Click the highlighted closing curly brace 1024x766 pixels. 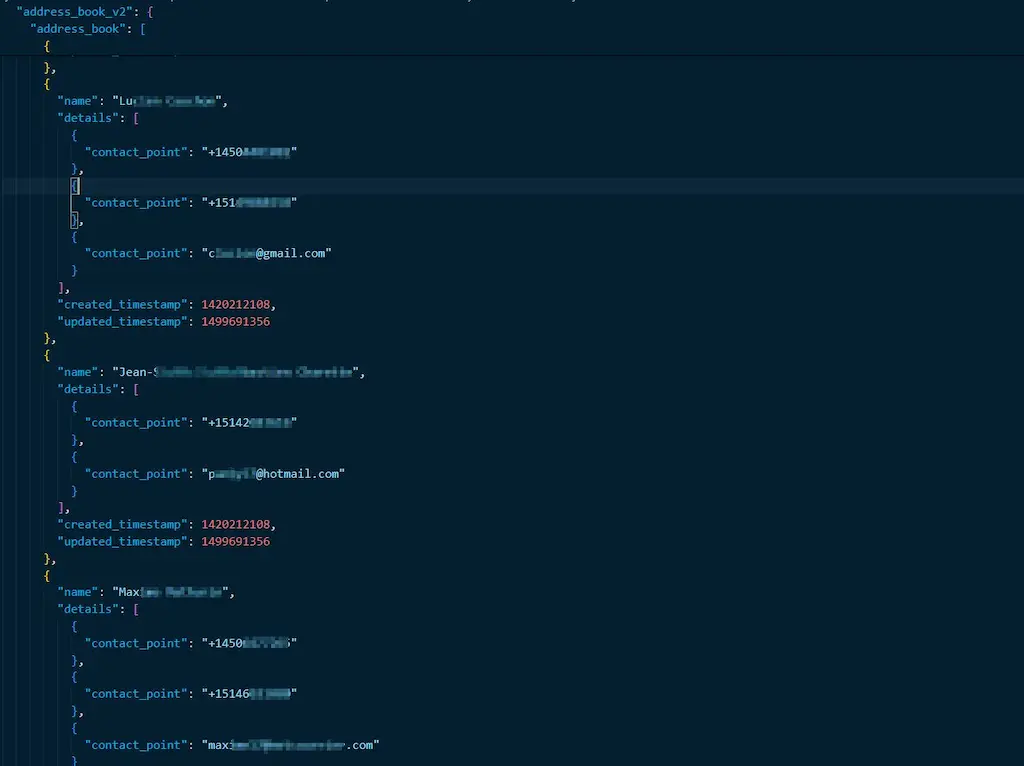pyautogui.click(x=74, y=220)
